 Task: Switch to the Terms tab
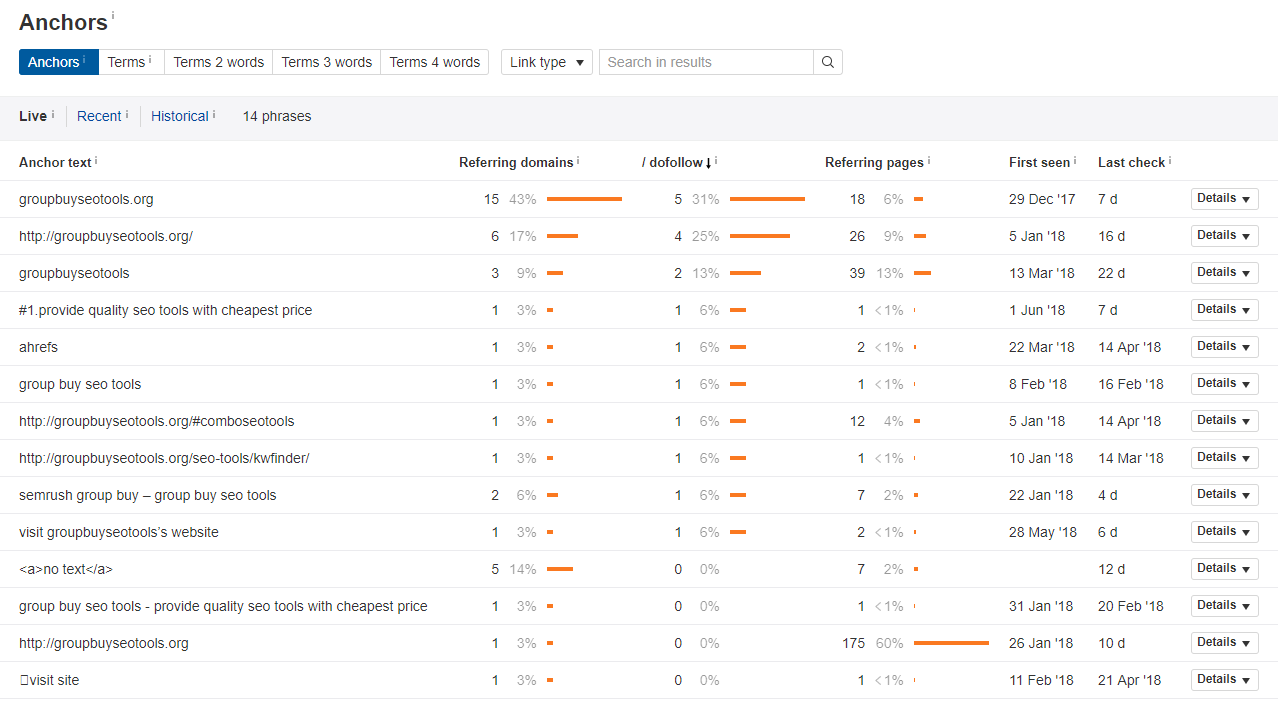point(131,62)
